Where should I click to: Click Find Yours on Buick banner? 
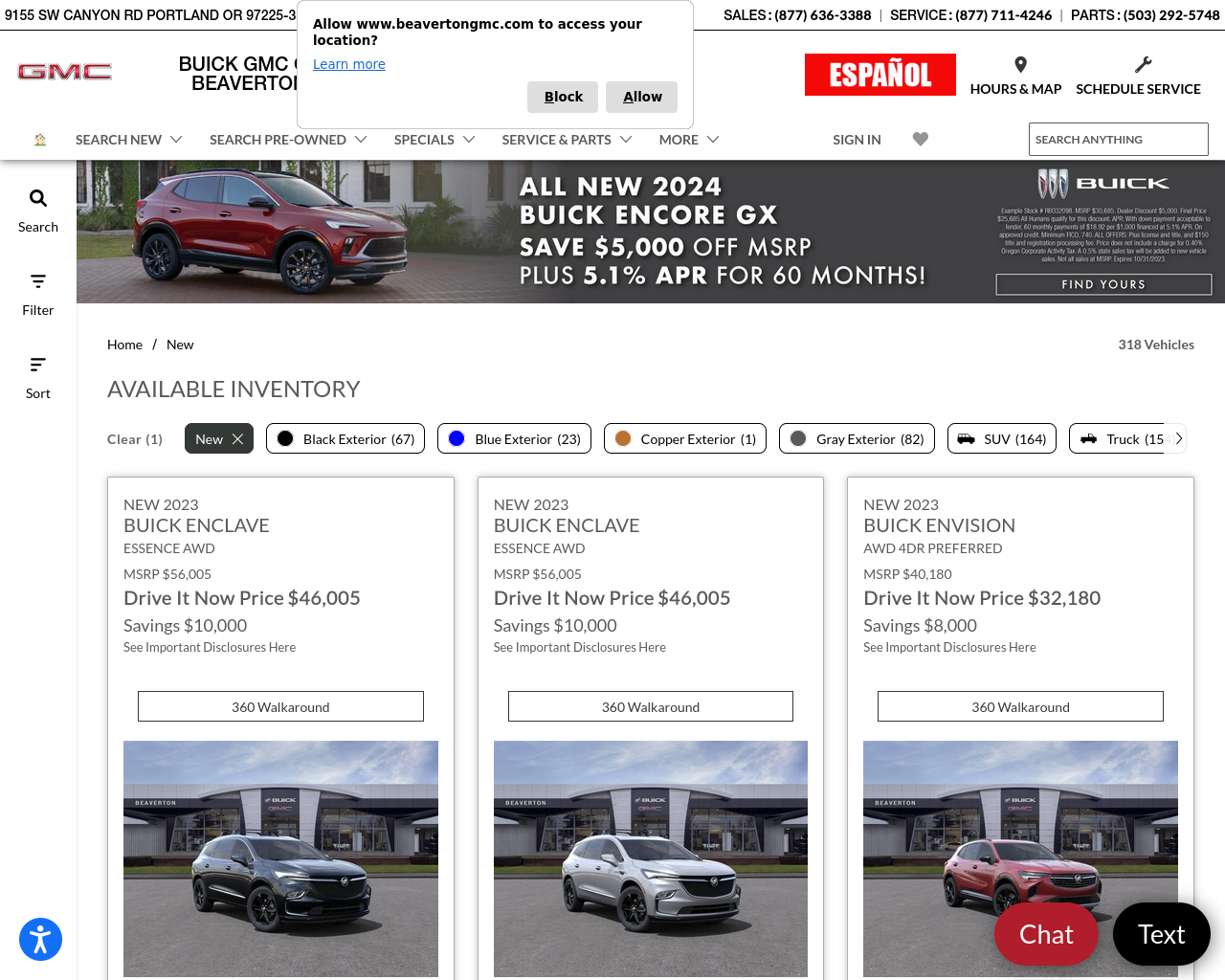click(1103, 284)
